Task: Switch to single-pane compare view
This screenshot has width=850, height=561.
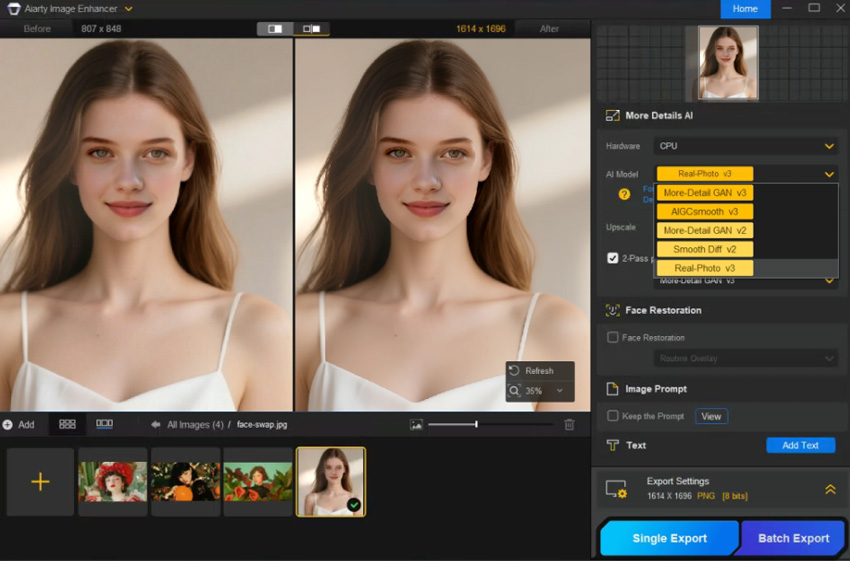Action: [275, 29]
